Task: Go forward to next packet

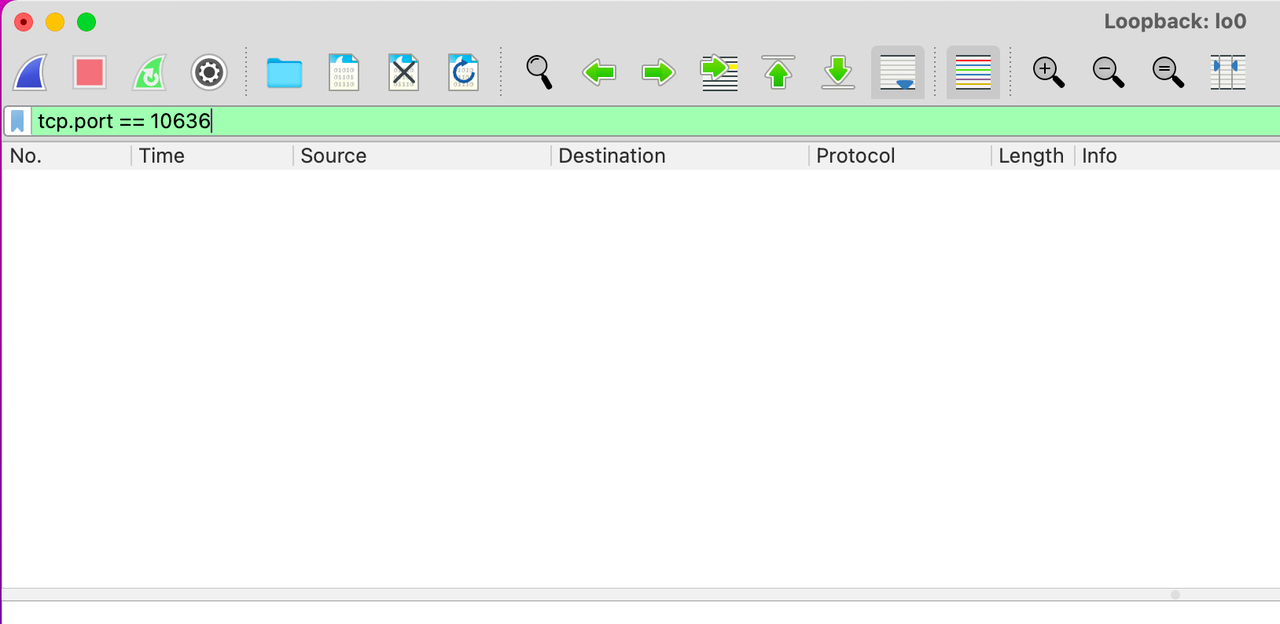Action: [x=658, y=72]
